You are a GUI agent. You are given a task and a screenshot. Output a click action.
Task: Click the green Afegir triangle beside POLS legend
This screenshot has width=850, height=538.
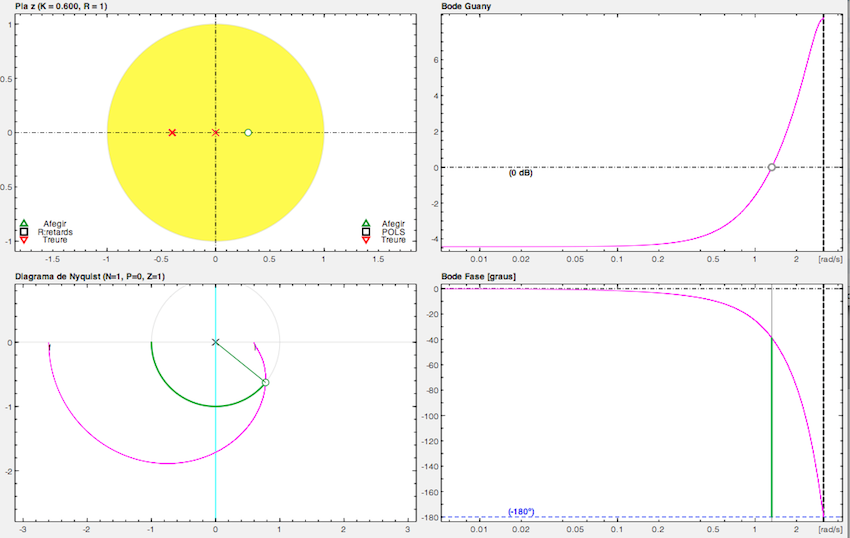tap(366, 223)
